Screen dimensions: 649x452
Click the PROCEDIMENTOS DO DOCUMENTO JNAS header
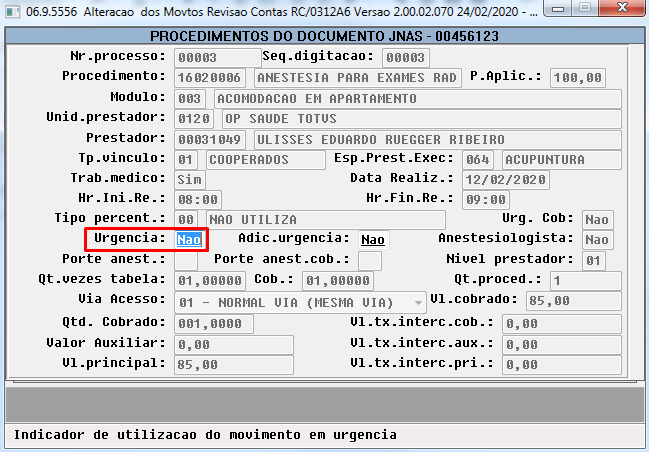[324, 36]
